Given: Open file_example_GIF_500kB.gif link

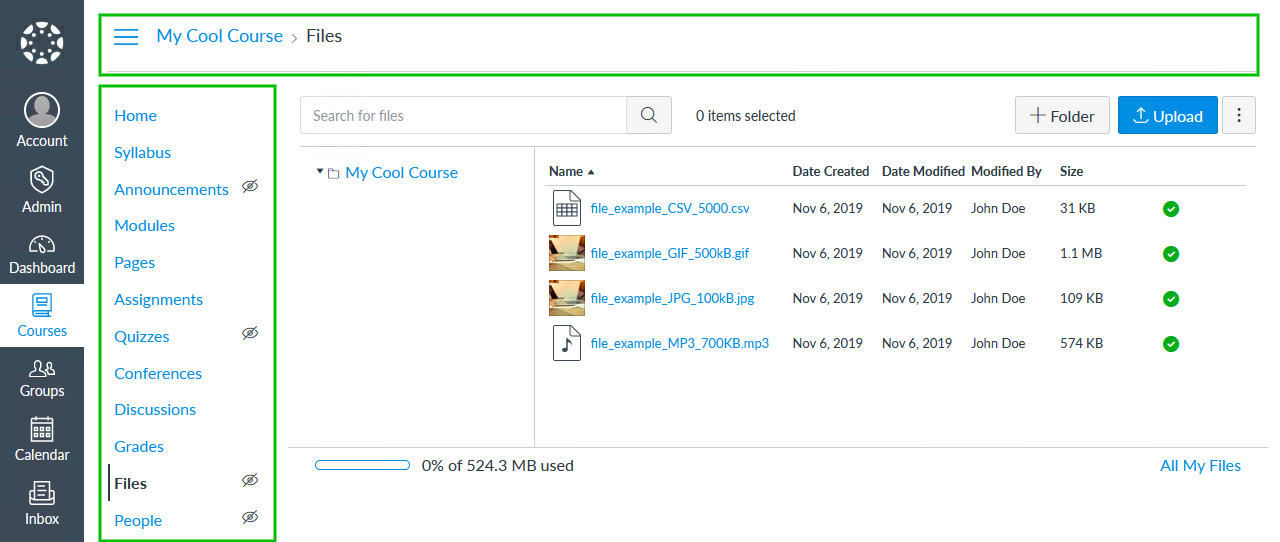Looking at the screenshot, I should [x=670, y=253].
